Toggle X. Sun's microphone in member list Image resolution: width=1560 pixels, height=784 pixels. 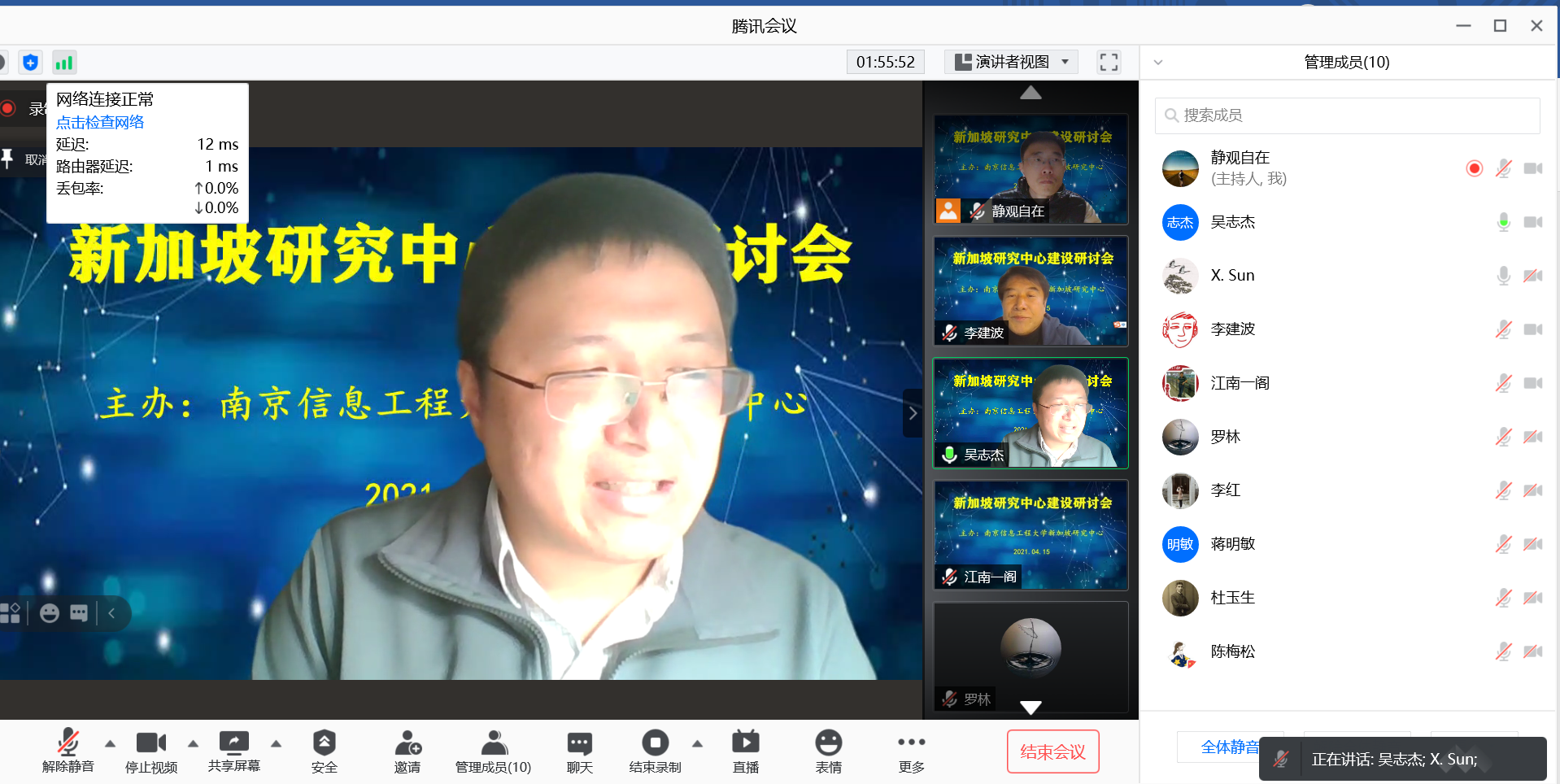click(1503, 276)
